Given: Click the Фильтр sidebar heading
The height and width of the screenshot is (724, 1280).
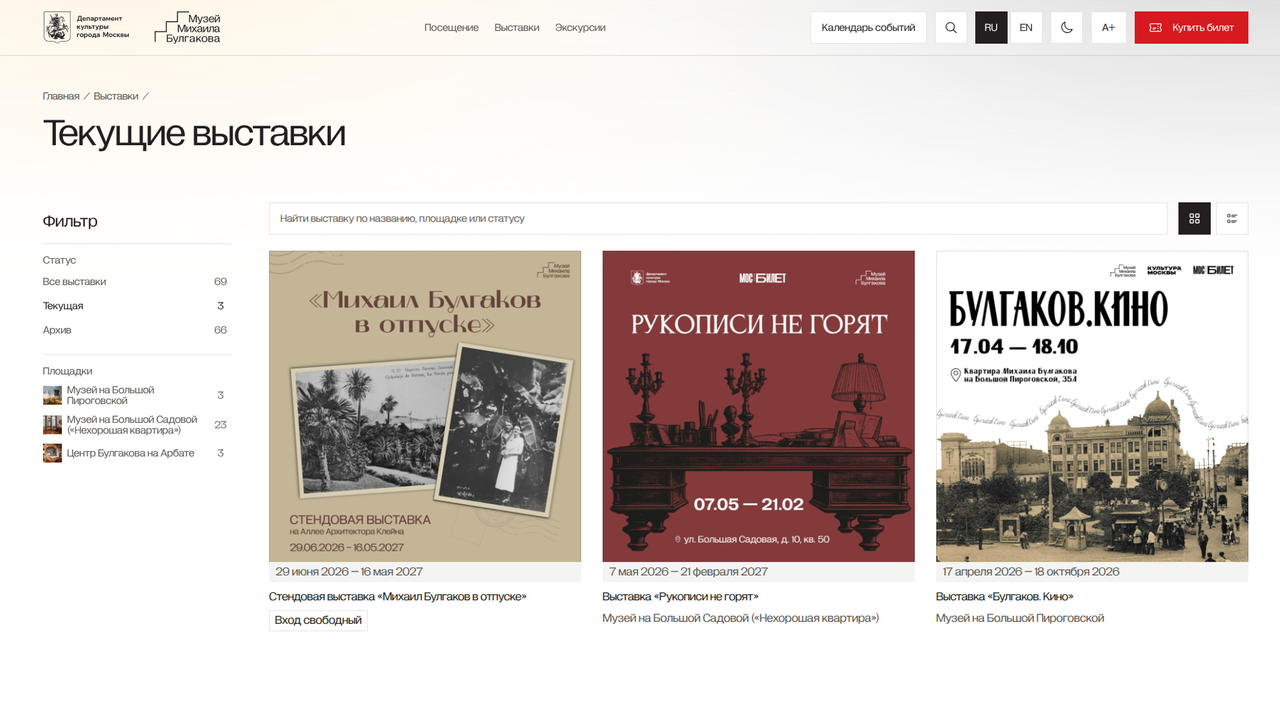Looking at the screenshot, I should 70,221.
